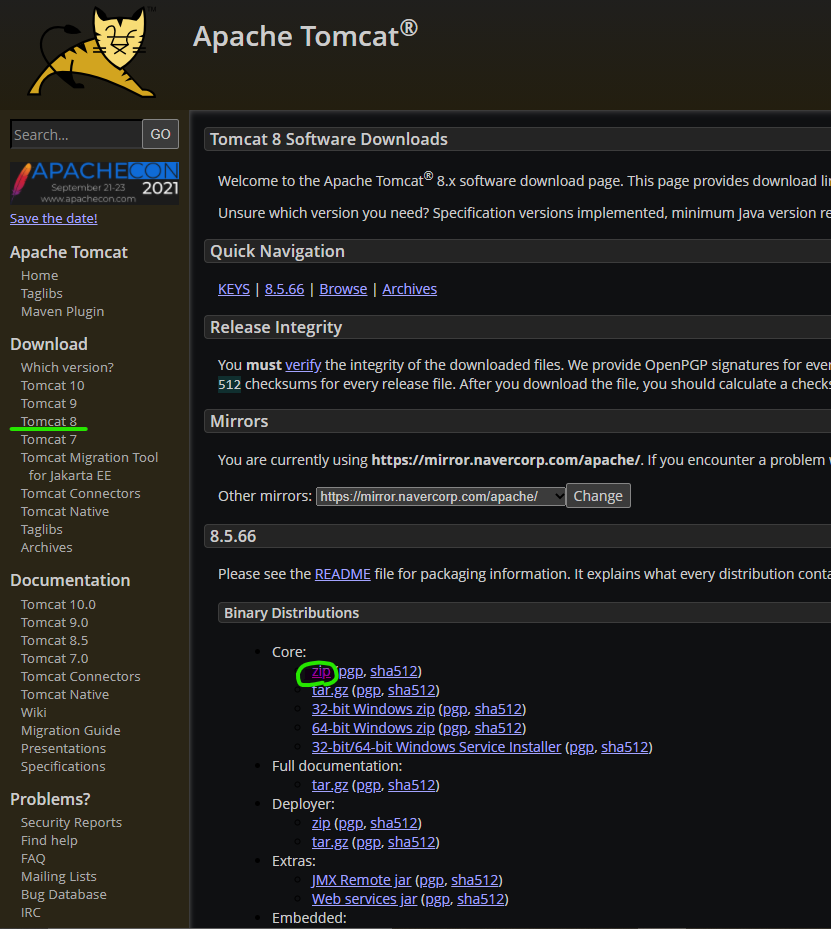831x929 pixels.
Task: Open sha512 for JMX Remote jar
Action: [475, 880]
